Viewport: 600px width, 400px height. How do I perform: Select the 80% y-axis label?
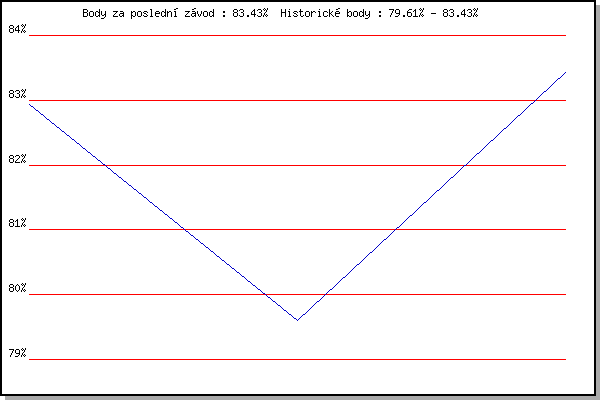[x=18, y=289]
